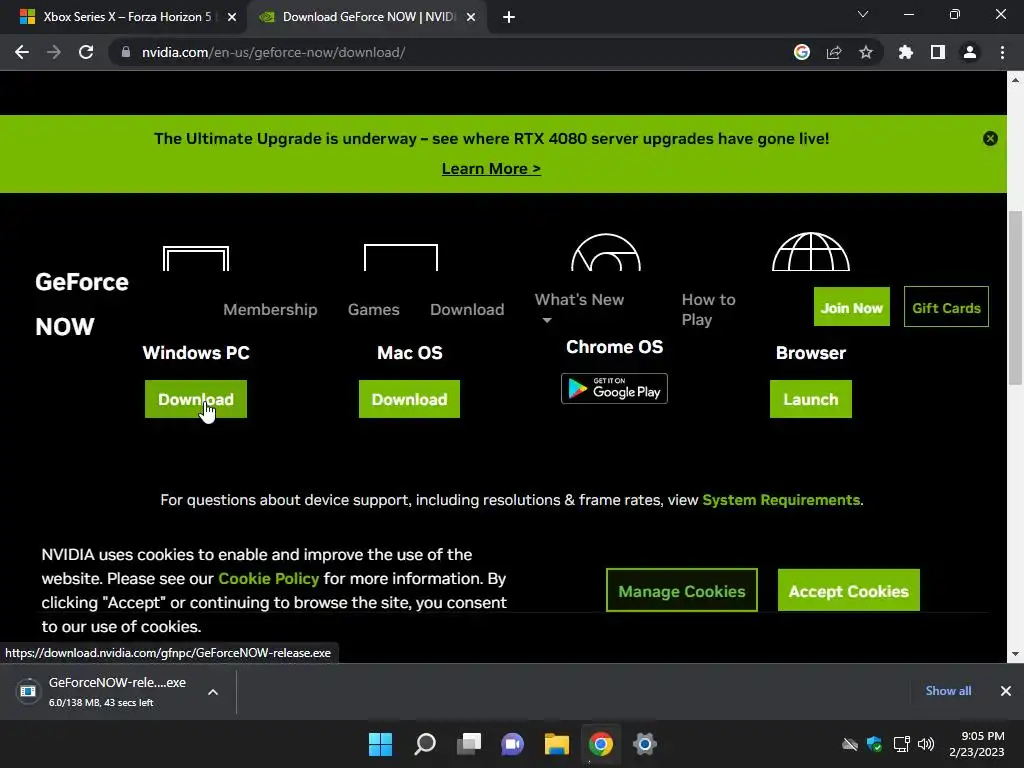Open the Chrome profile icon
Image resolution: width=1024 pixels, height=768 pixels.
tap(970, 52)
